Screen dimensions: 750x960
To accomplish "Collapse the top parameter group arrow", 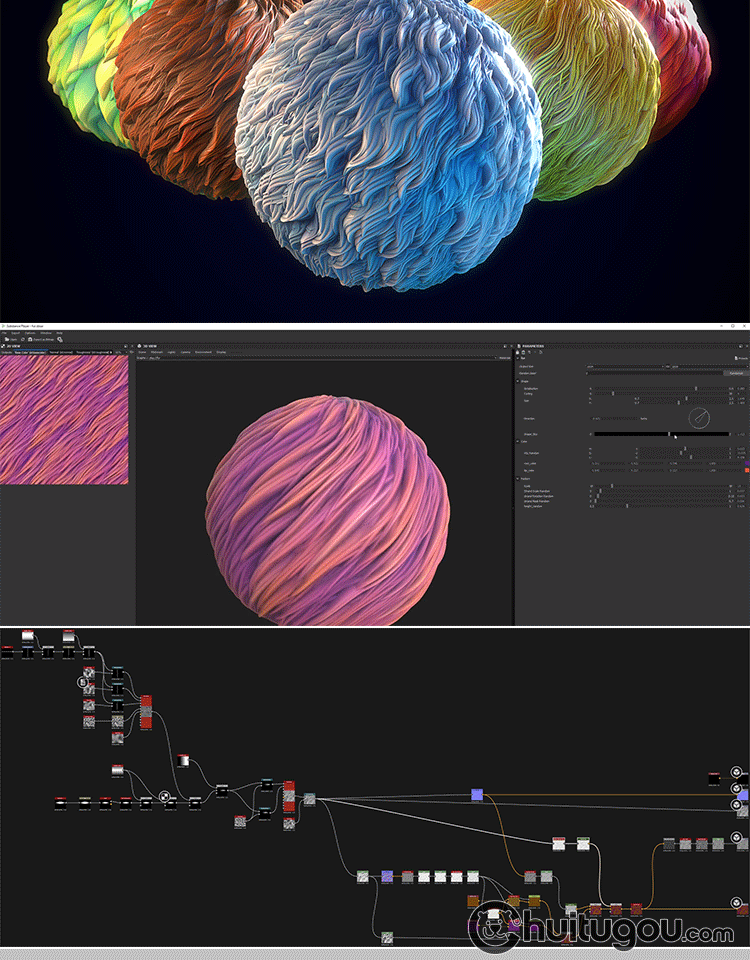I will [x=517, y=358].
